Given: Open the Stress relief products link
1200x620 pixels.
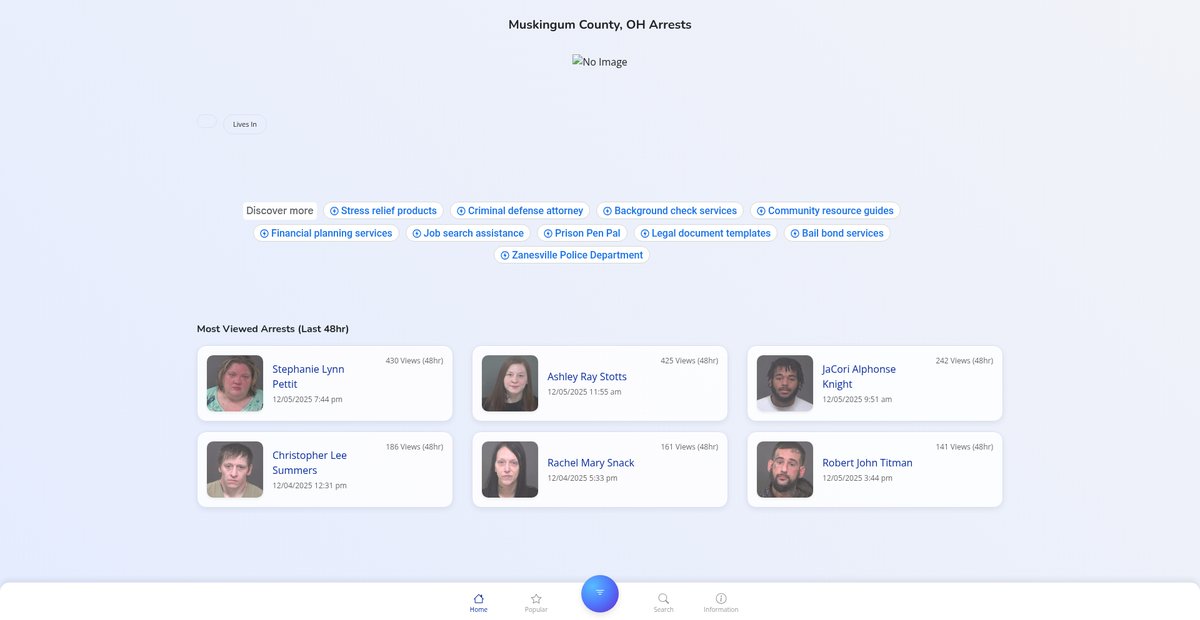Looking at the screenshot, I should click(x=384, y=211).
